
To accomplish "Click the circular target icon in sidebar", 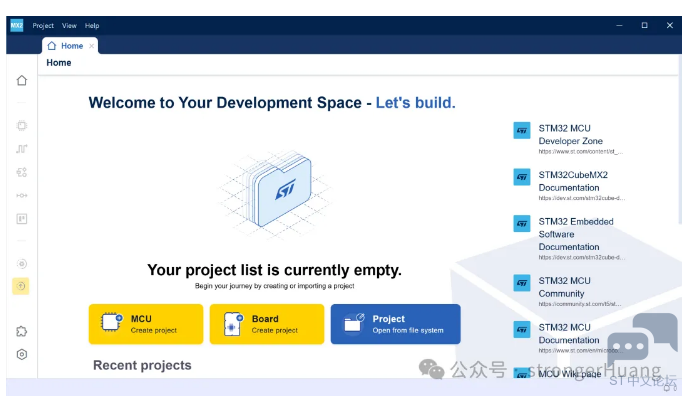I will (21, 264).
